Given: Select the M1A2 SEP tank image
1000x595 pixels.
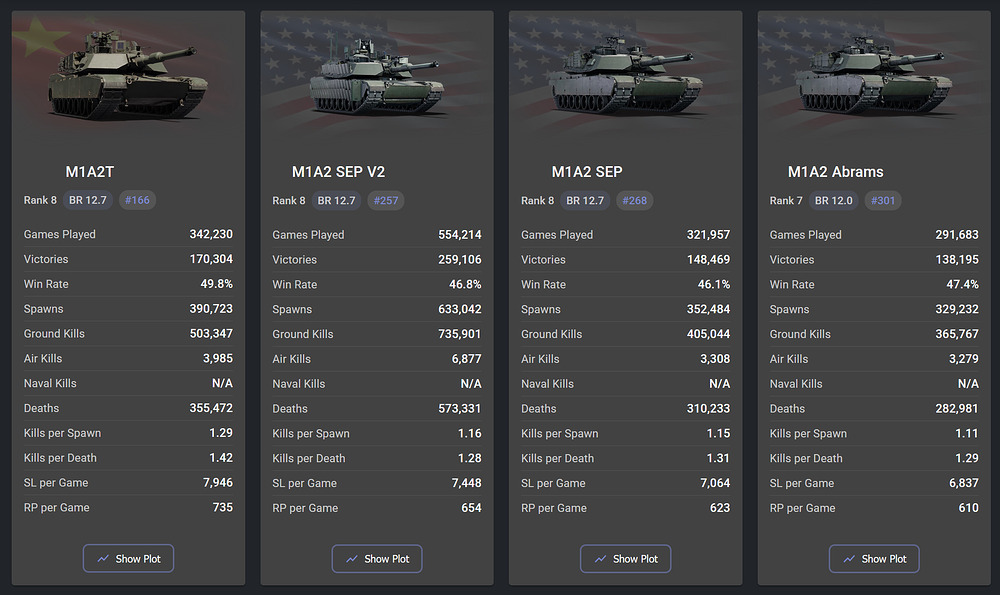Looking at the screenshot, I should pos(626,77).
